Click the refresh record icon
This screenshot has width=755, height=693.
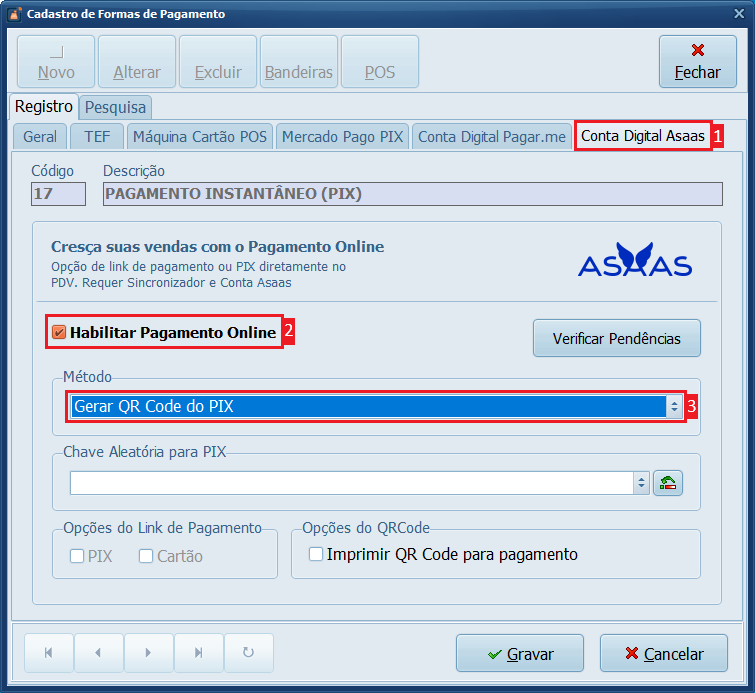click(248, 653)
